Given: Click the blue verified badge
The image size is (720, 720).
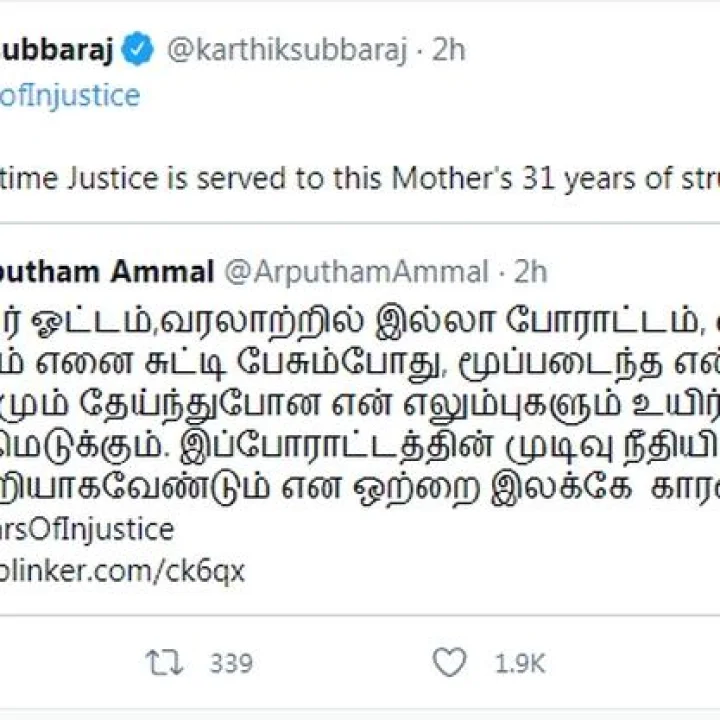Looking at the screenshot, I should (137, 51).
